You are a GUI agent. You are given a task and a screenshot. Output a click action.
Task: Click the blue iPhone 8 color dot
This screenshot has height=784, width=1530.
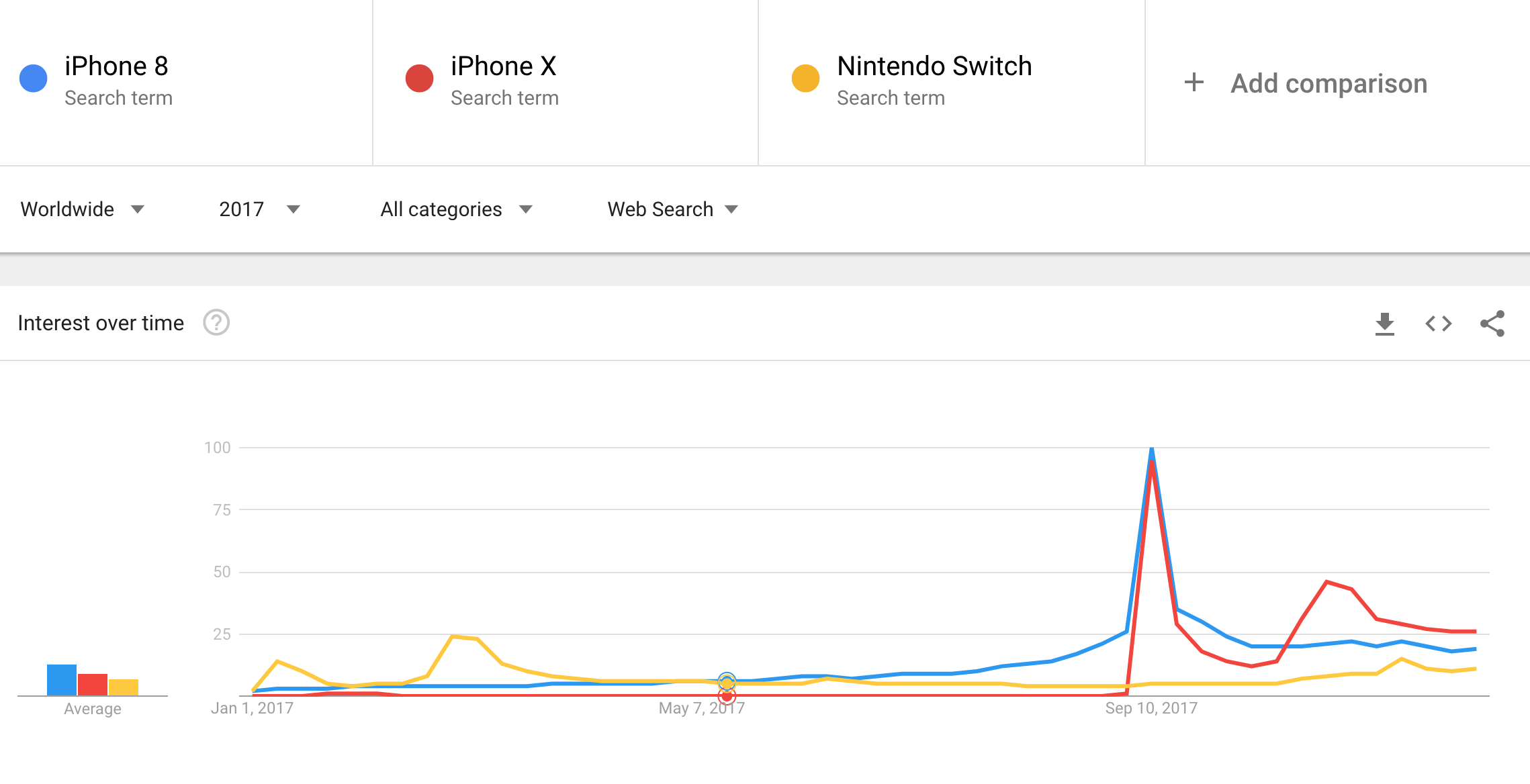coord(32,77)
